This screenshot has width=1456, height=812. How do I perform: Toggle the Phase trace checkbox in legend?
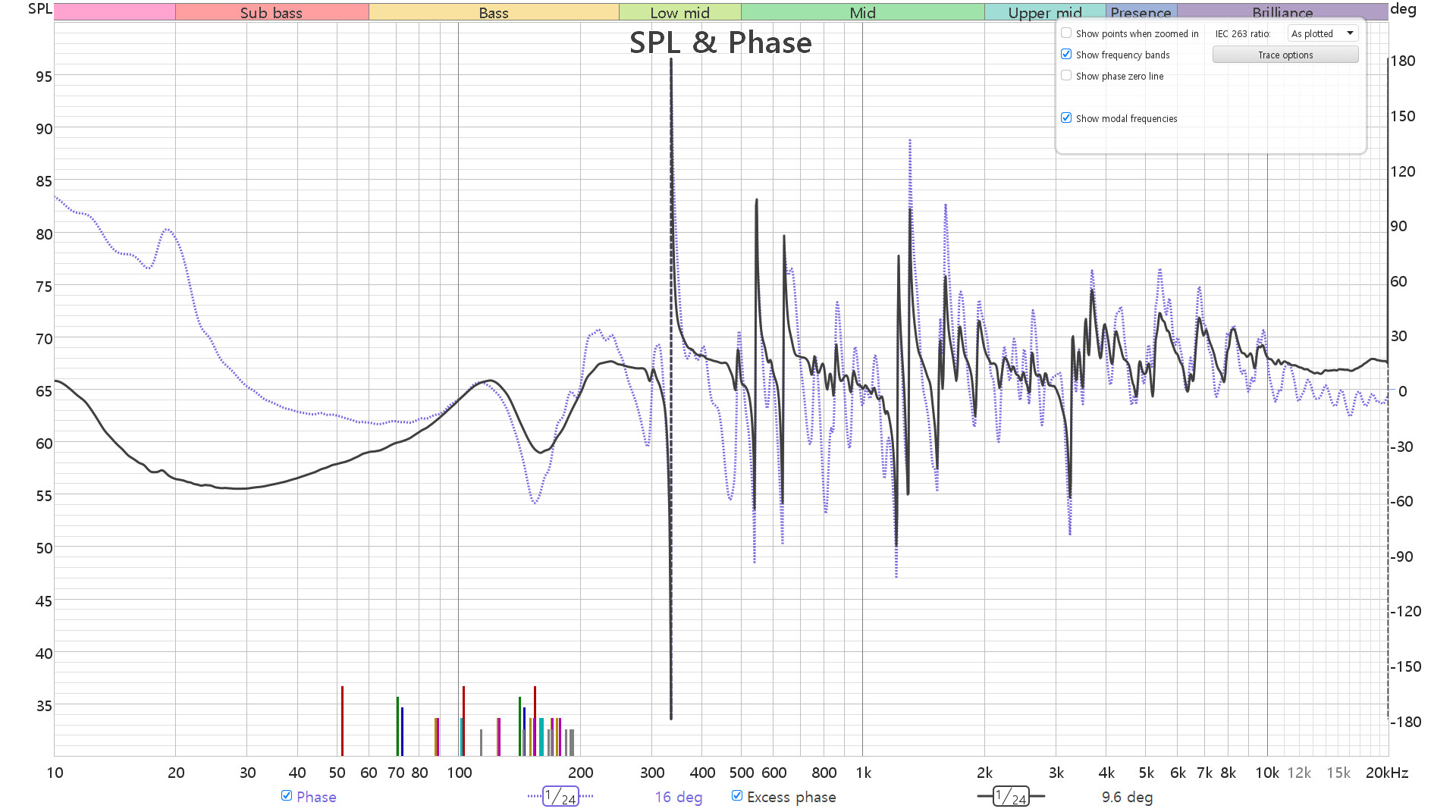pos(287,796)
